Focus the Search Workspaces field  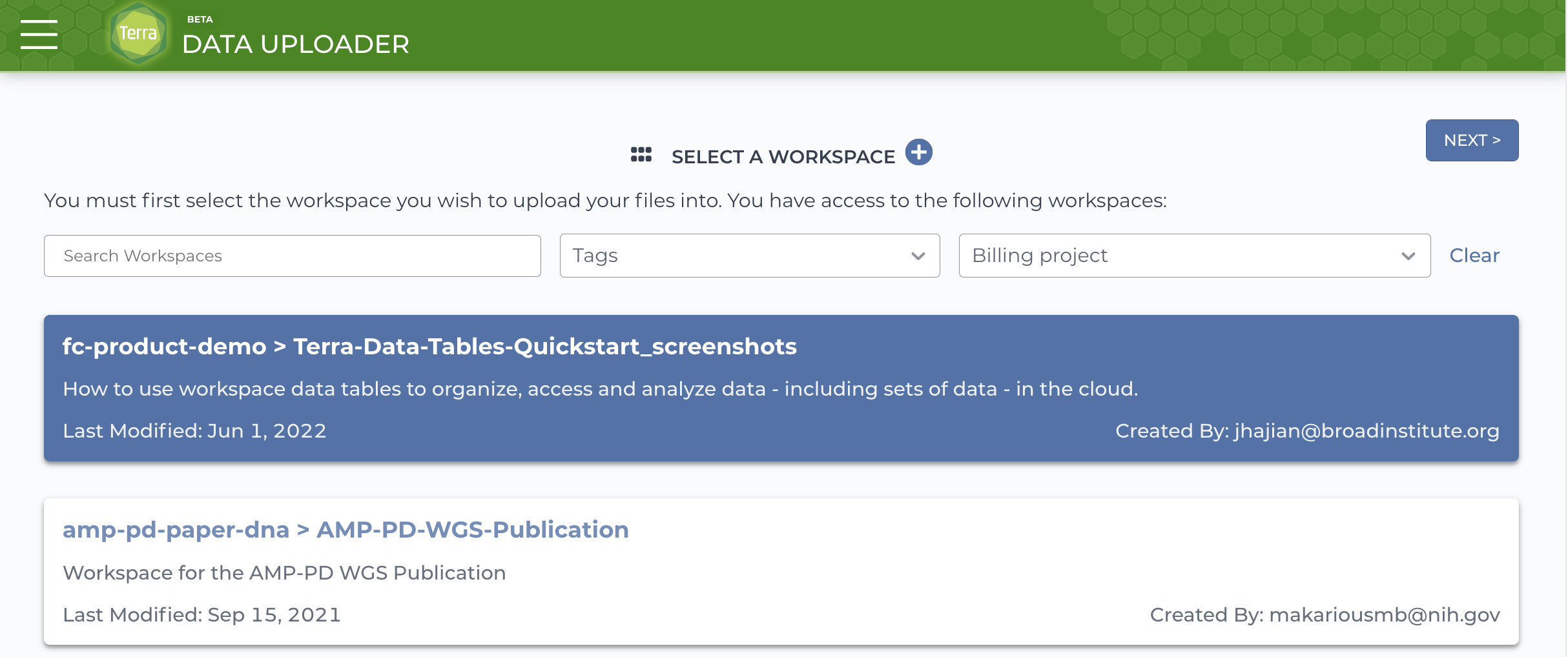coord(293,256)
